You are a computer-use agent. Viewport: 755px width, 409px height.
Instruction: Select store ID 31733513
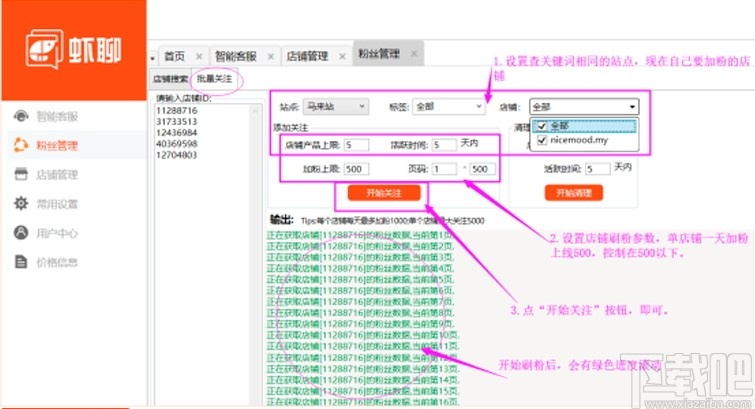pos(177,121)
